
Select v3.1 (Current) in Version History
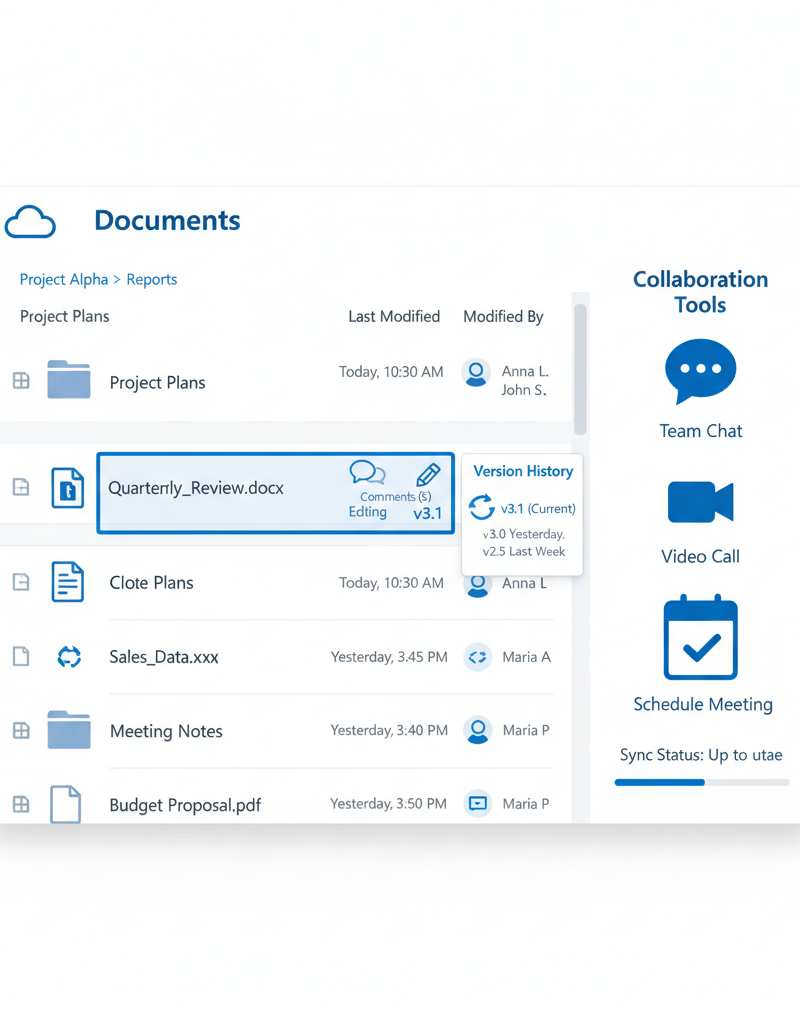pos(538,508)
